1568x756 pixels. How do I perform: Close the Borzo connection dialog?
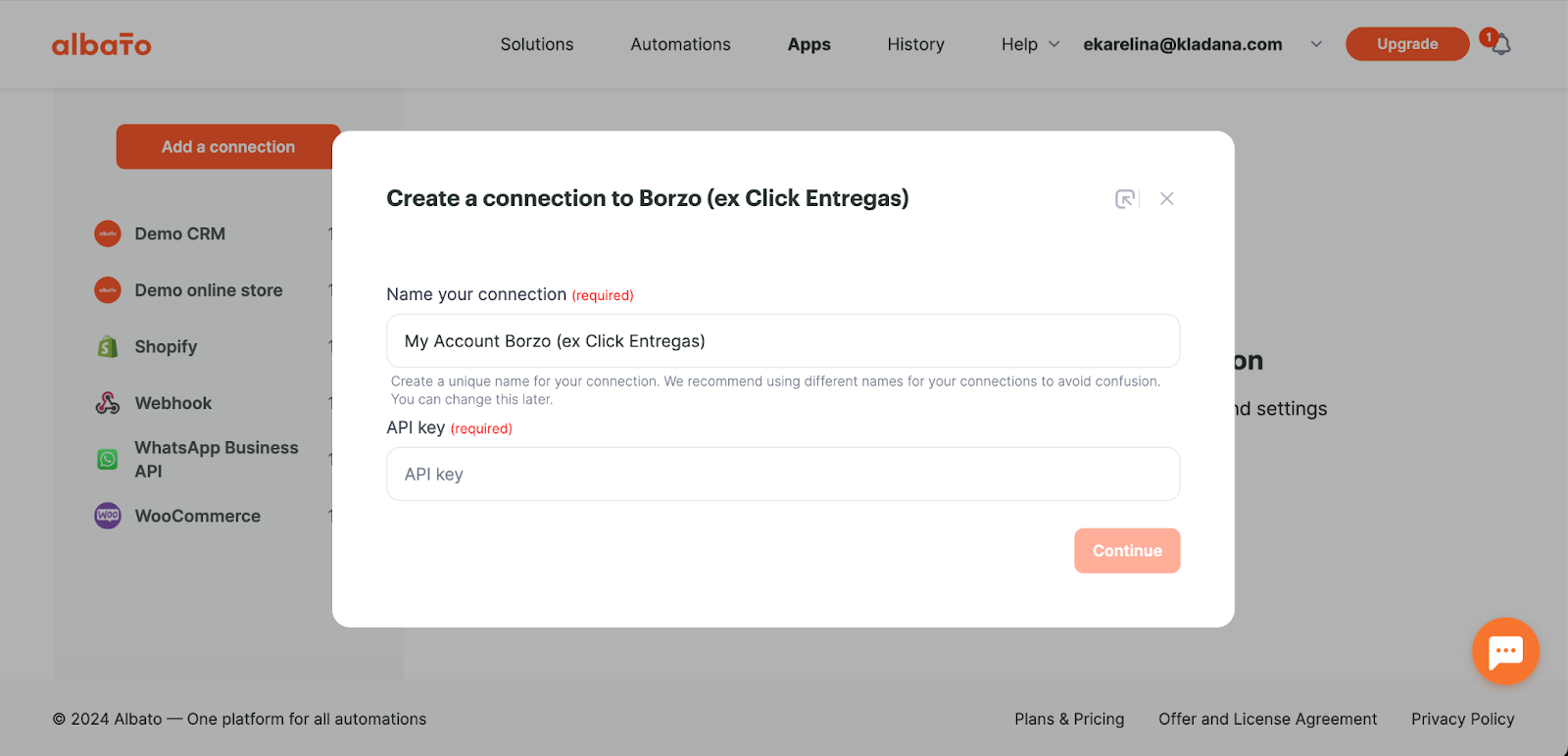coord(1166,199)
